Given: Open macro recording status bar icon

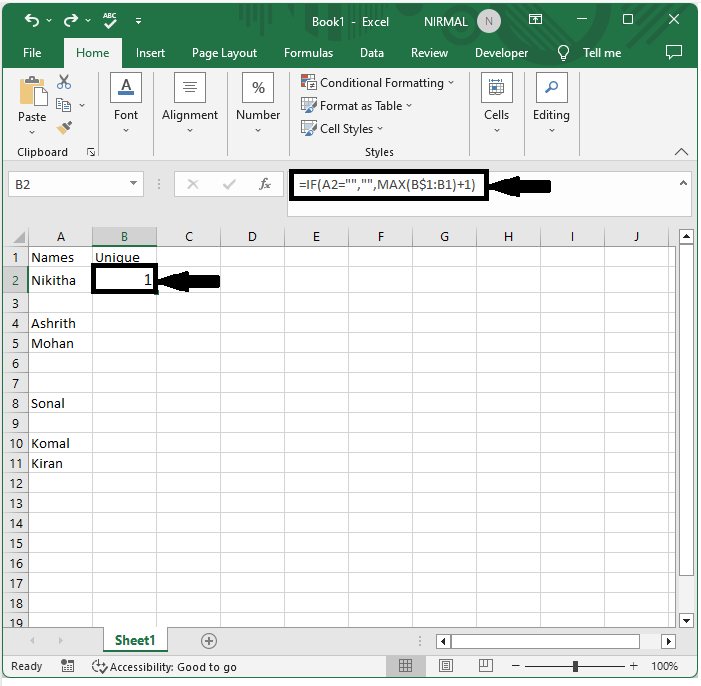Looking at the screenshot, I should pos(68,666).
